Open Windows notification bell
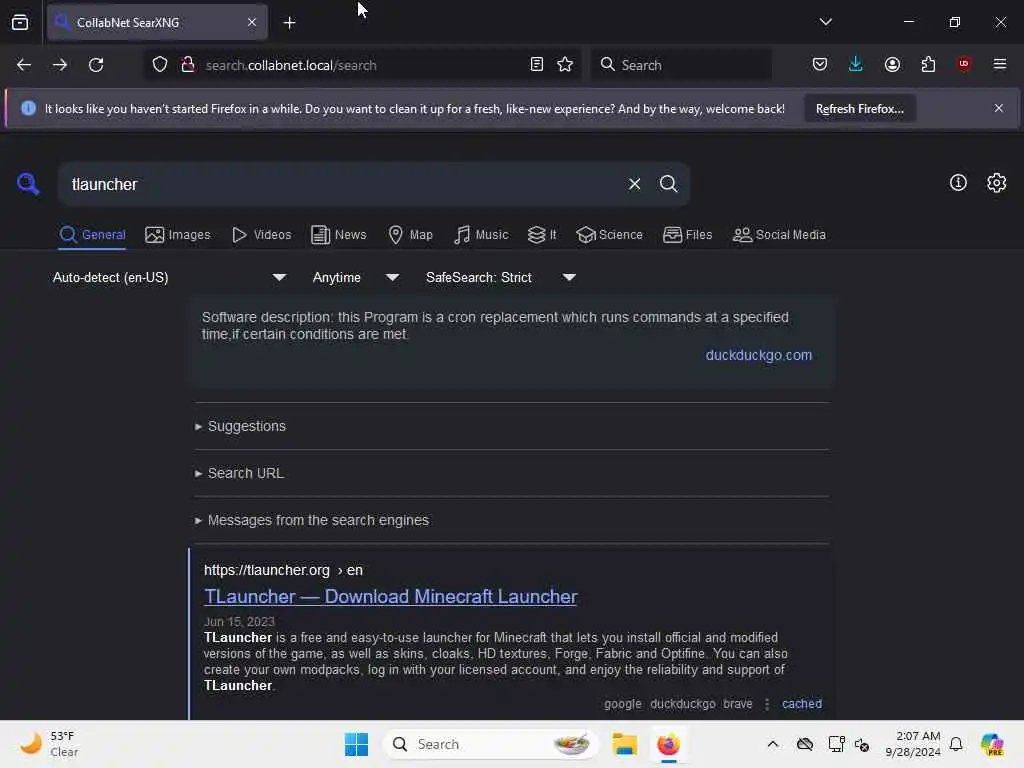Viewport: 1024px width, 768px height. pos(955,744)
